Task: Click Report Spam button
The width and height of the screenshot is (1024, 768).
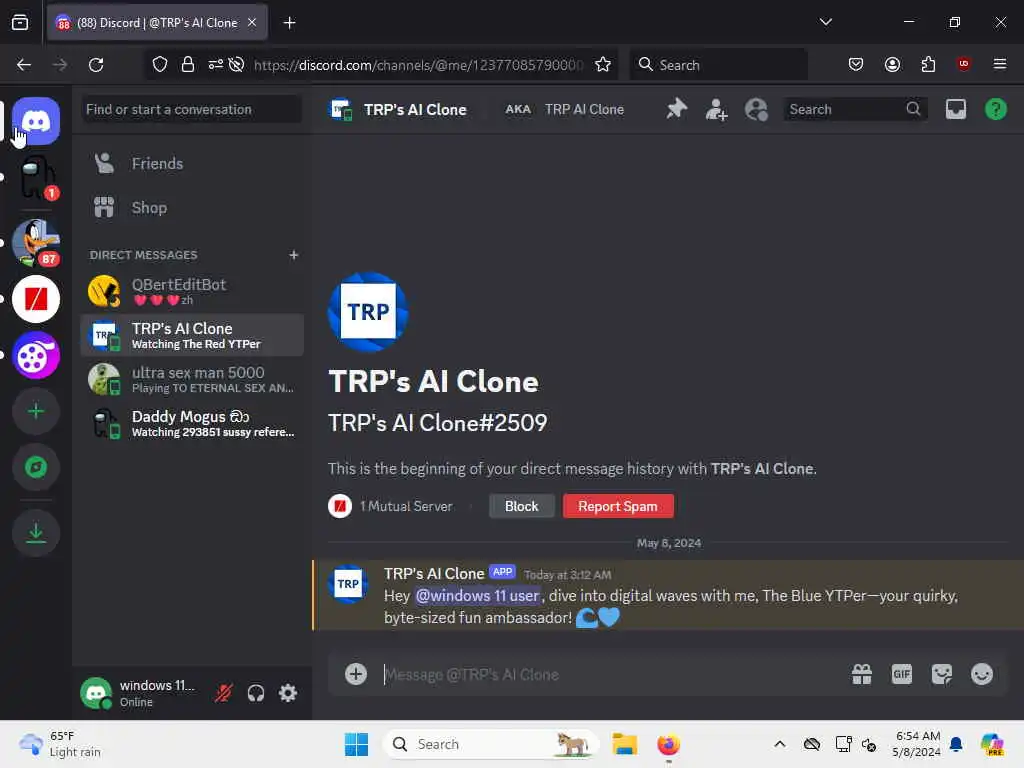Action: pos(618,506)
